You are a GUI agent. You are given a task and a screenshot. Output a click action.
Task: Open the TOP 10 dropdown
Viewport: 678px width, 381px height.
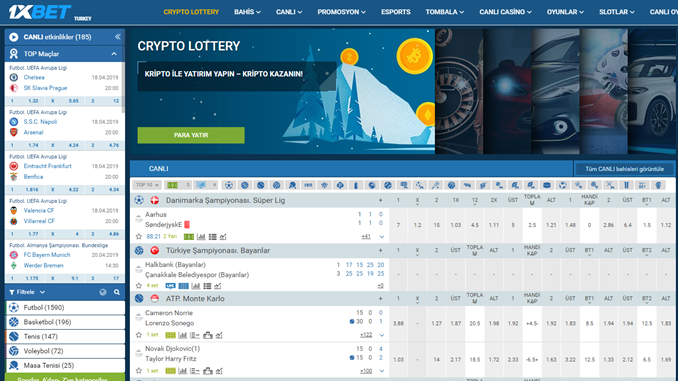point(147,185)
